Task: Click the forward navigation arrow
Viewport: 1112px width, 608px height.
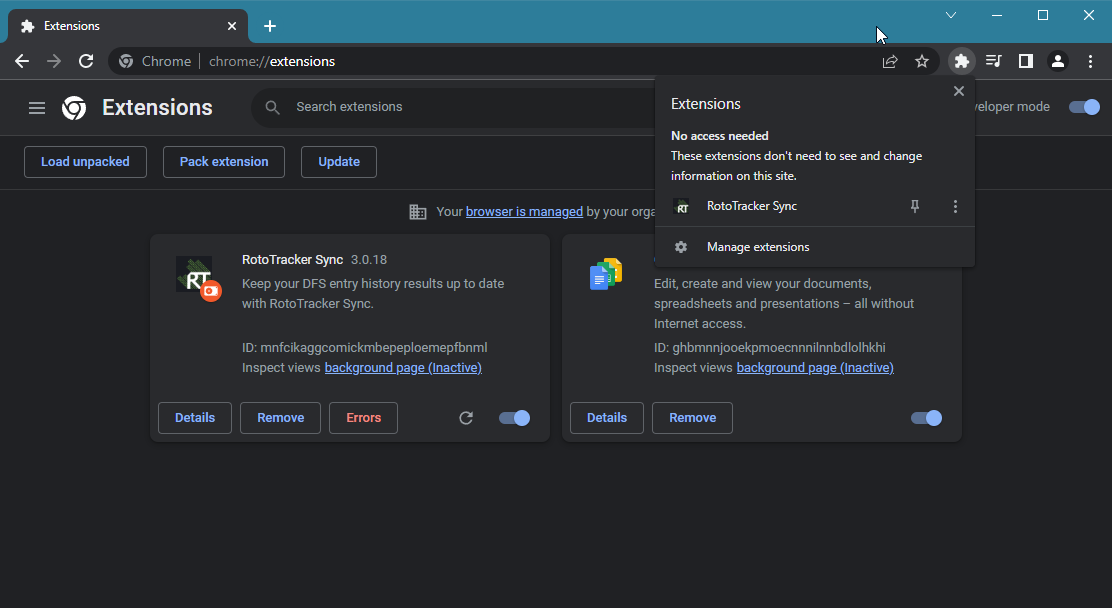Action: coord(54,61)
